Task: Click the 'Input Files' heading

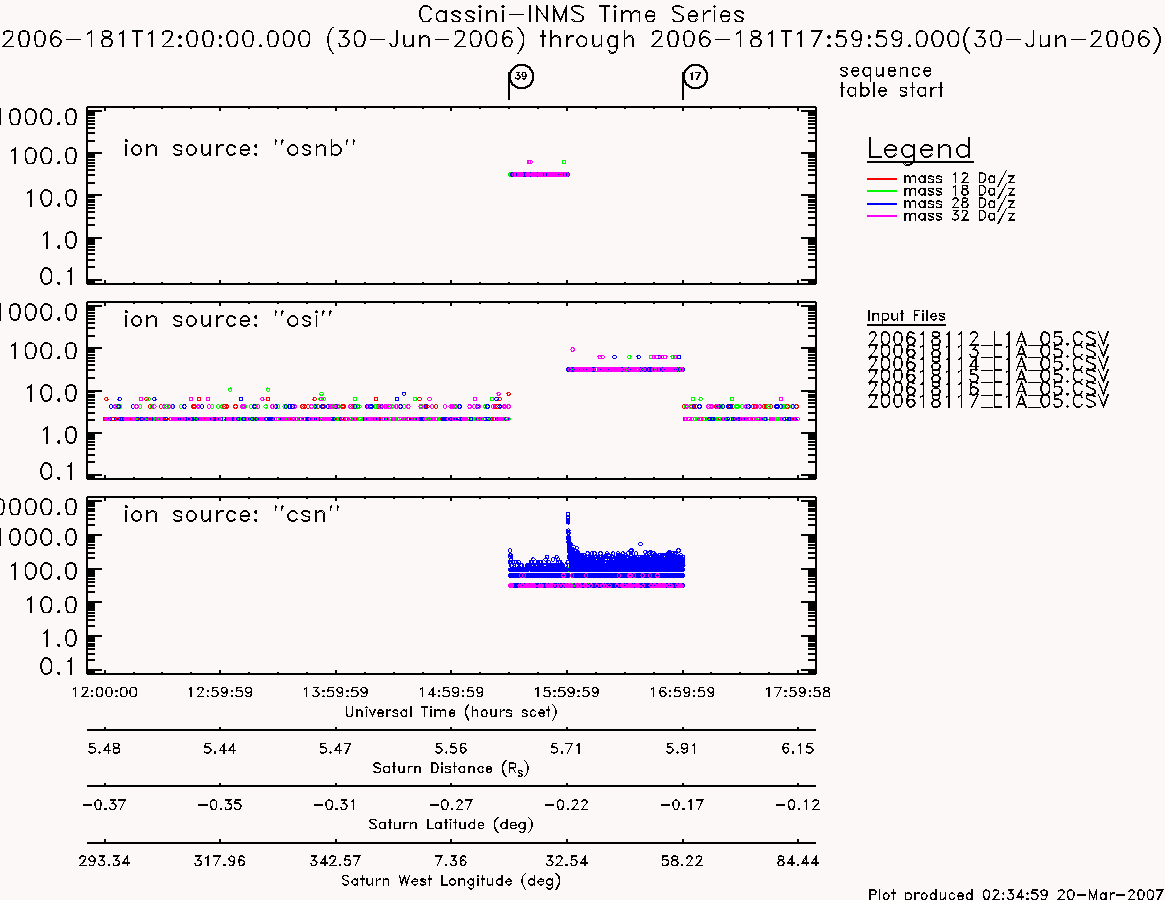Action: [x=906, y=316]
